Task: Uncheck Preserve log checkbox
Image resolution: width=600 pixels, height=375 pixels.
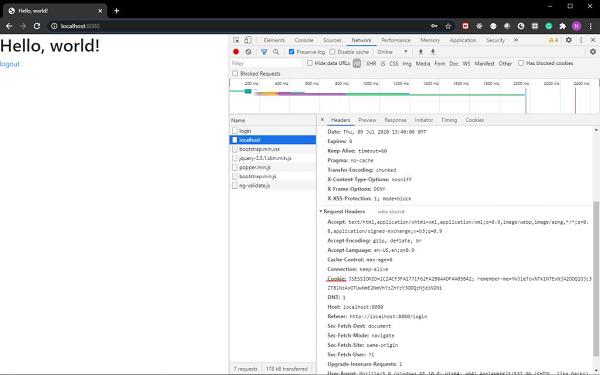Action: pyautogui.click(x=292, y=52)
